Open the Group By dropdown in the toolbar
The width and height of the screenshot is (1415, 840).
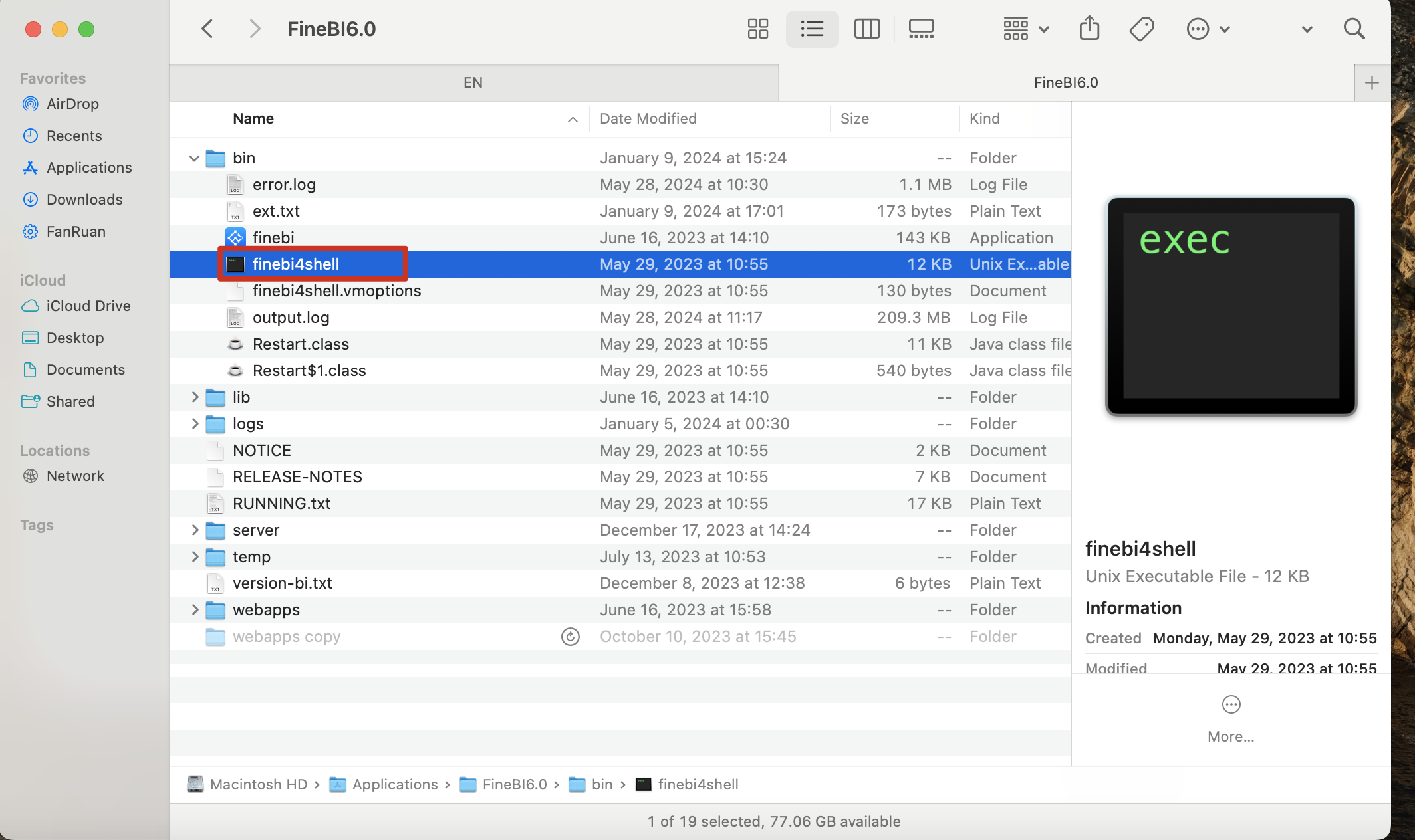1024,29
